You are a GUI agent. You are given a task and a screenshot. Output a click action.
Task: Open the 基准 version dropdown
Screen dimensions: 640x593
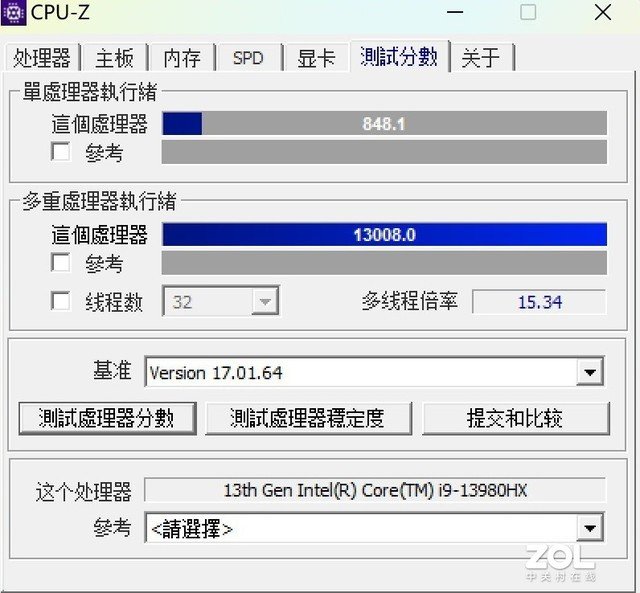tap(590, 372)
